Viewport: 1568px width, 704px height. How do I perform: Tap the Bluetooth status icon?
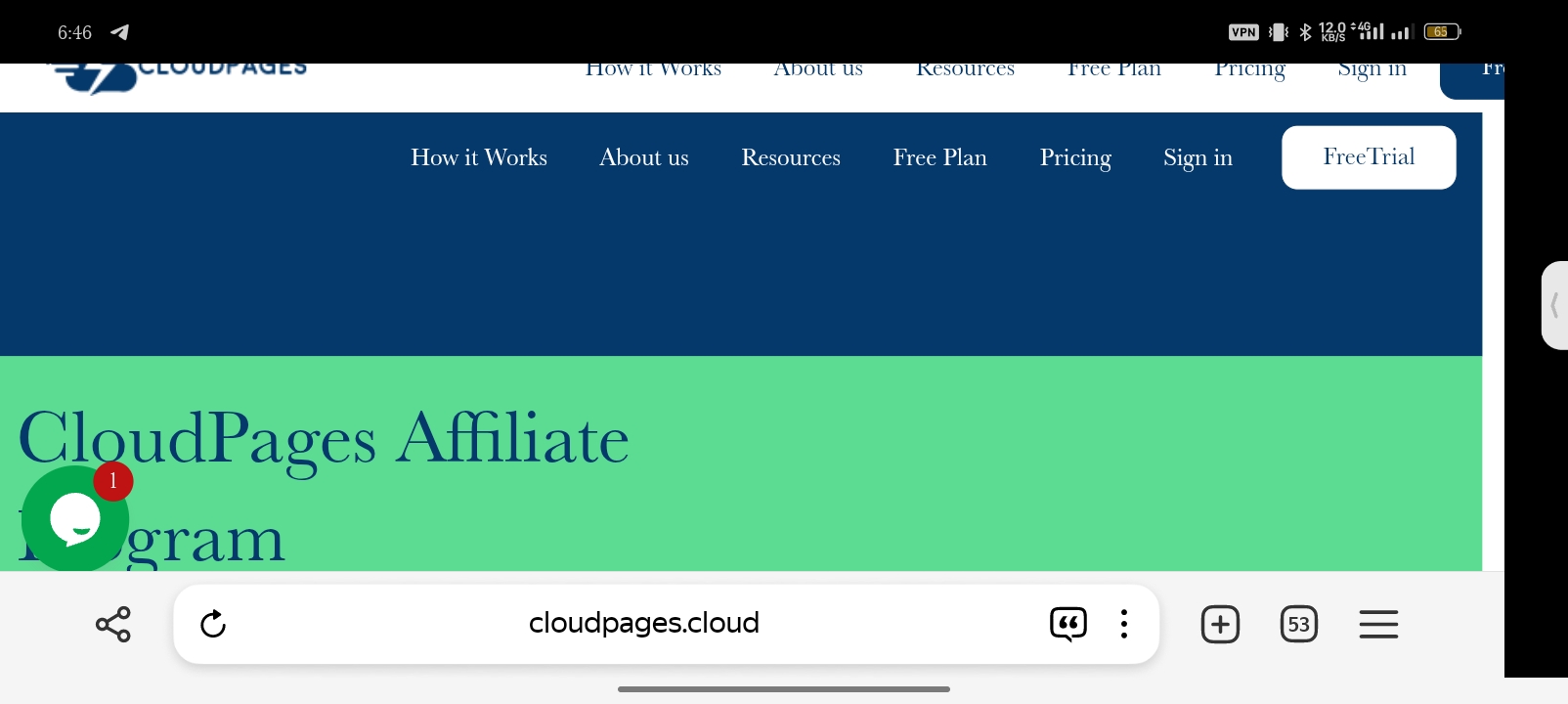click(1305, 32)
